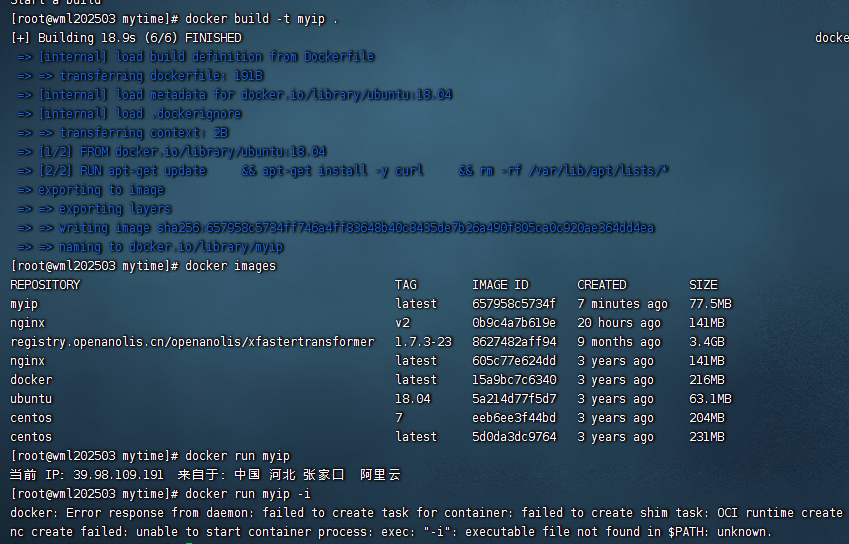Click the IMAGE ID column header

point(500,285)
